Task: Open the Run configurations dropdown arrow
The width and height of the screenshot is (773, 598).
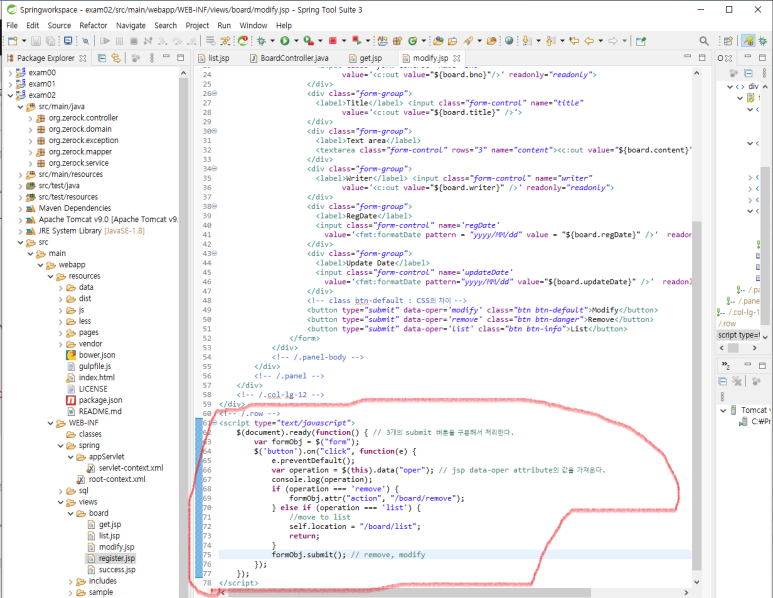Action: (x=296, y=41)
